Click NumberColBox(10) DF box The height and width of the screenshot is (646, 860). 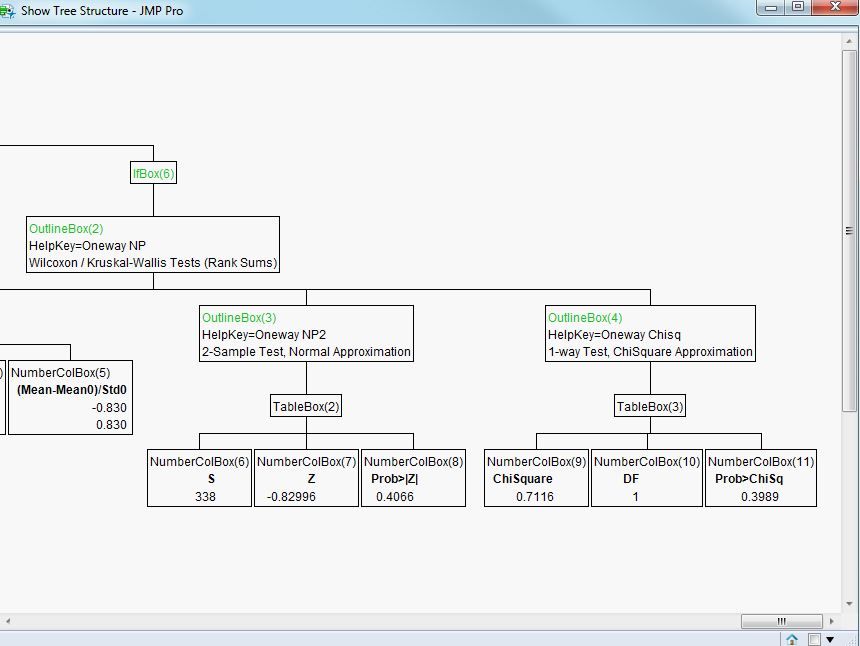647,478
